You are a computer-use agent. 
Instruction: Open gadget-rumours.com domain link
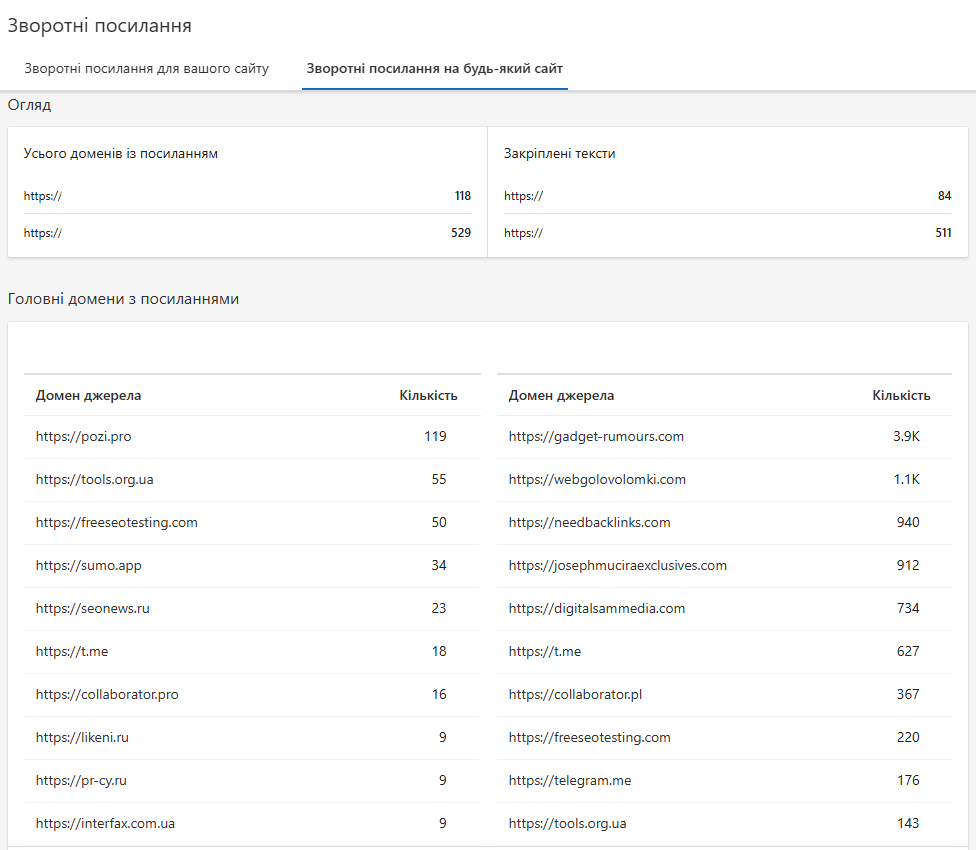pyautogui.click(x=596, y=436)
